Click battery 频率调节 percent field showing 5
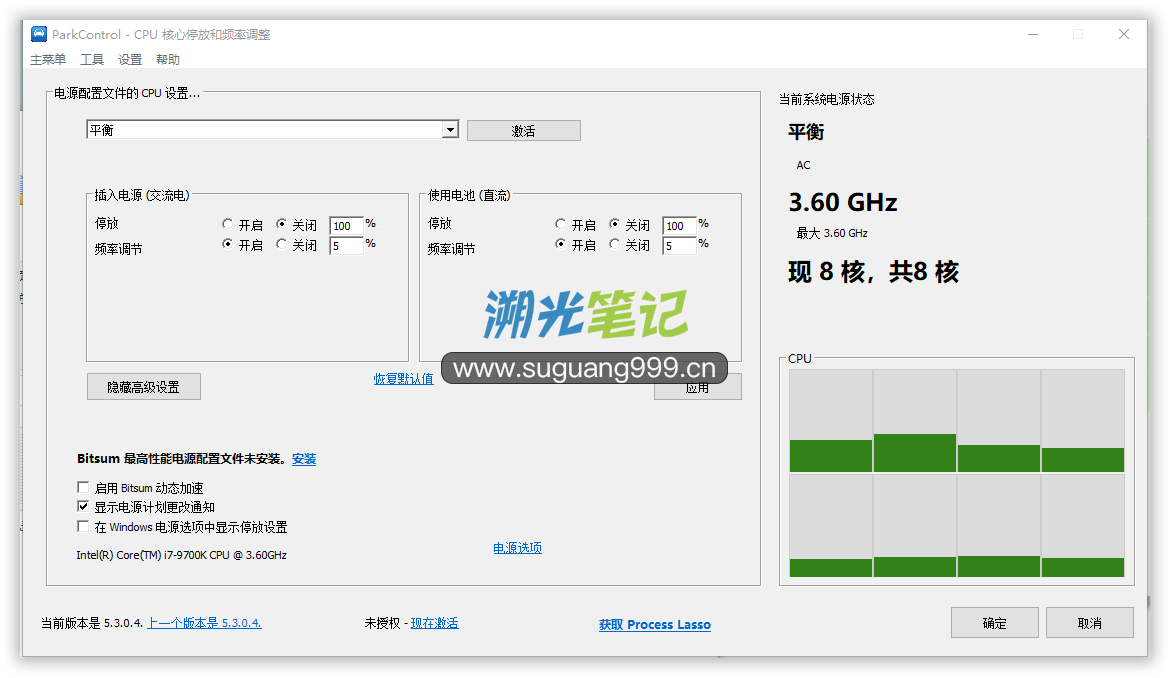 pos(679,245)
